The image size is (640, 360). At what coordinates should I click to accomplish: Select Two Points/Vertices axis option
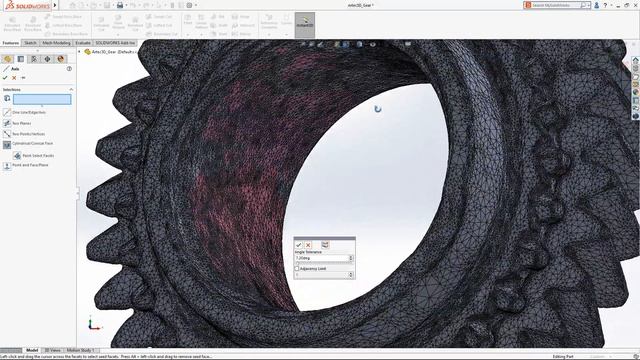point(24,134)
